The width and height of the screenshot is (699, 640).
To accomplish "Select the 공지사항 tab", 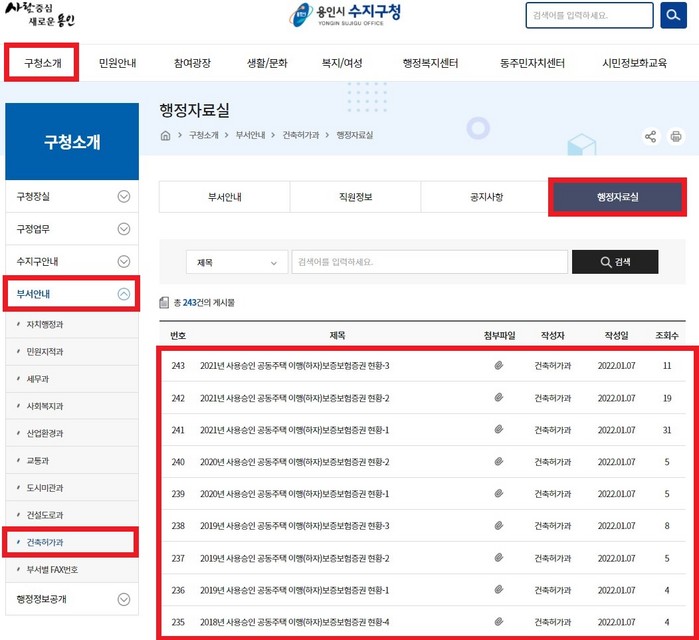I will coord(486,197).
